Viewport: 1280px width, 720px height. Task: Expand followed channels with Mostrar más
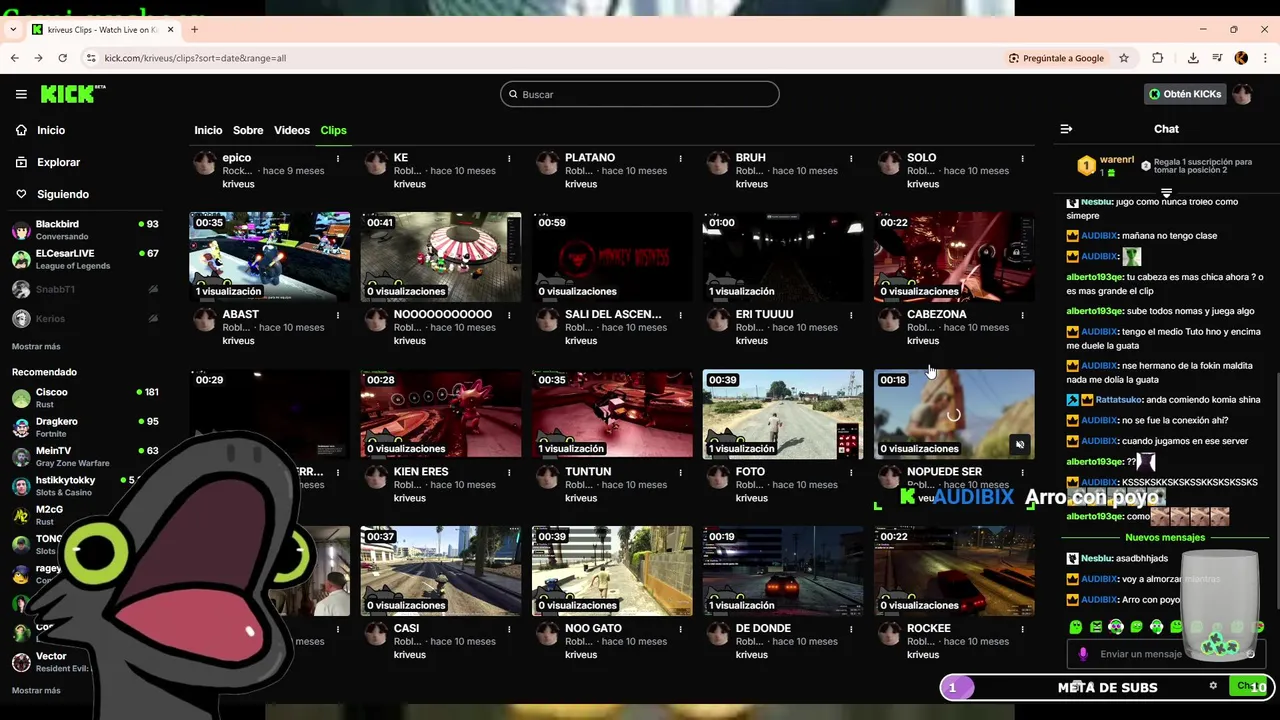[36, 346]
